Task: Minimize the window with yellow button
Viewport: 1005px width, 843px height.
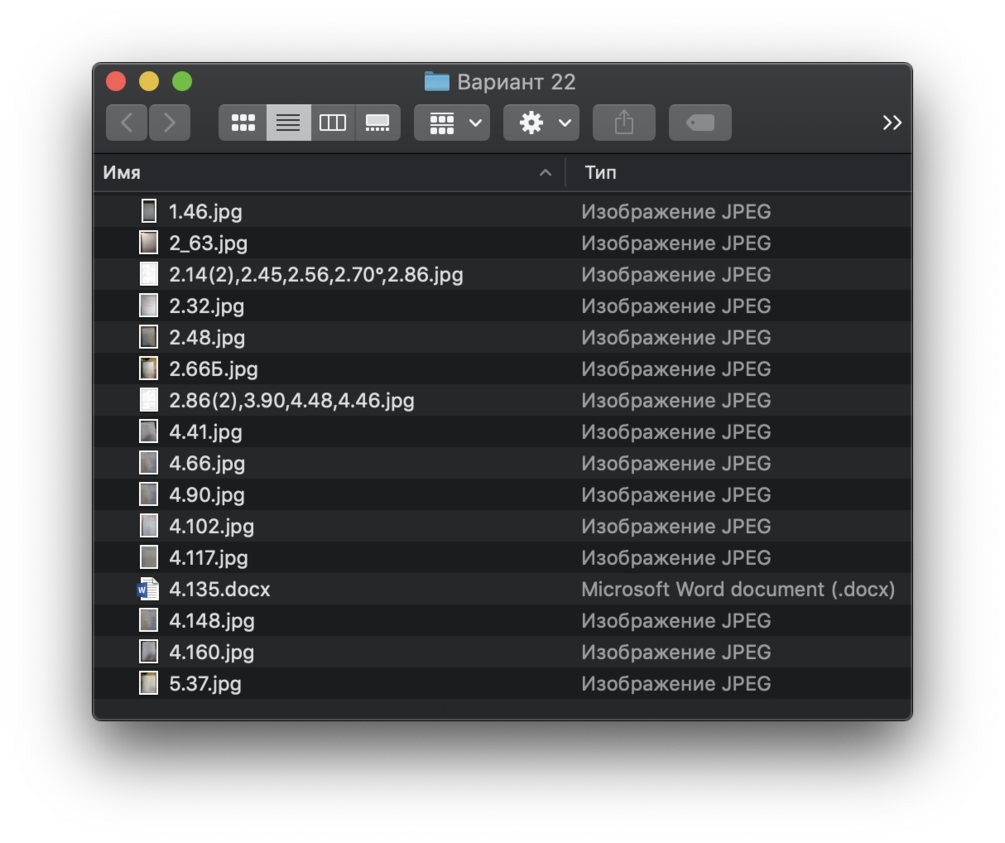Action: pos(149,81)
